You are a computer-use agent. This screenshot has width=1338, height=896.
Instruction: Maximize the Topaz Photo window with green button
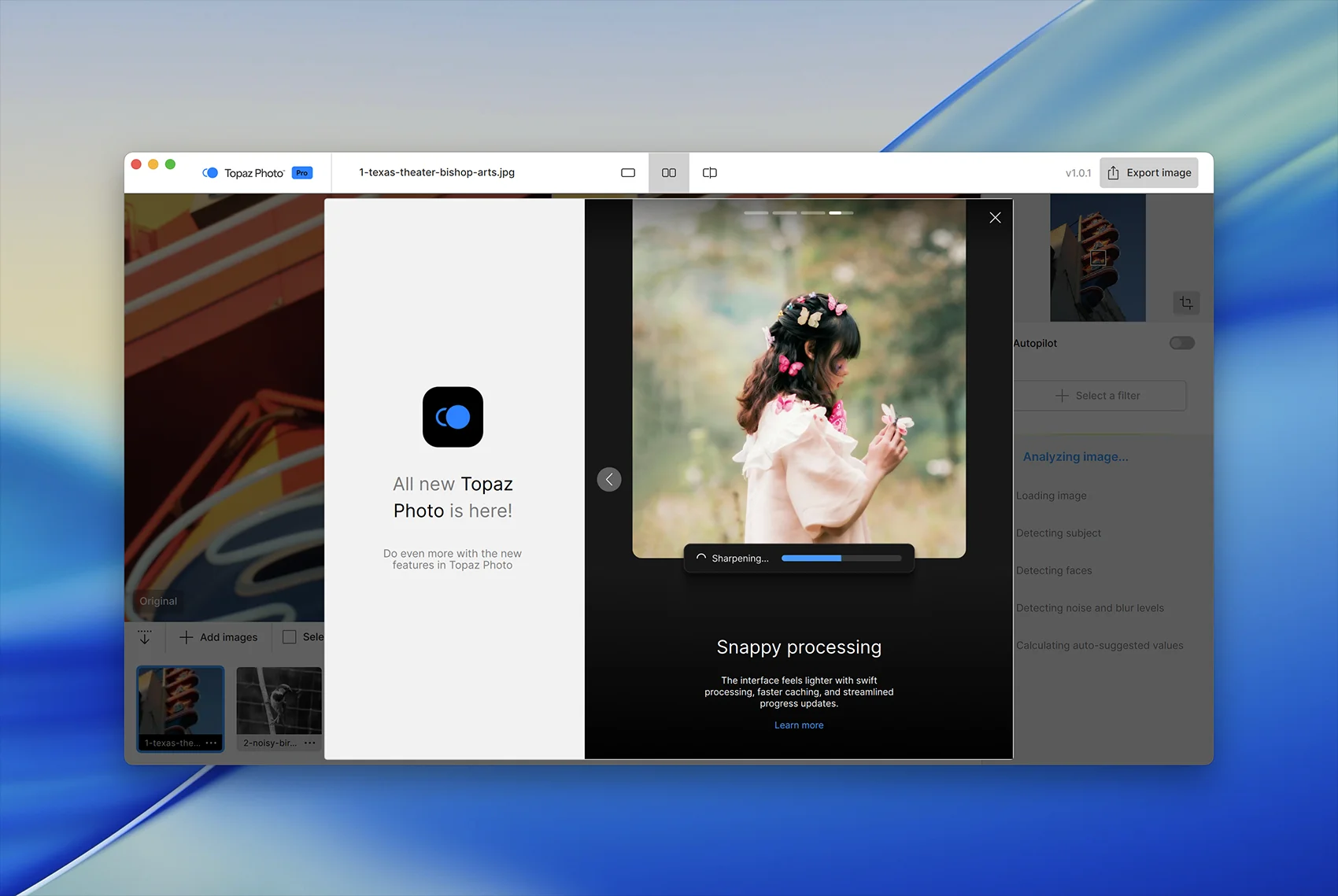(x=170, y=164)
